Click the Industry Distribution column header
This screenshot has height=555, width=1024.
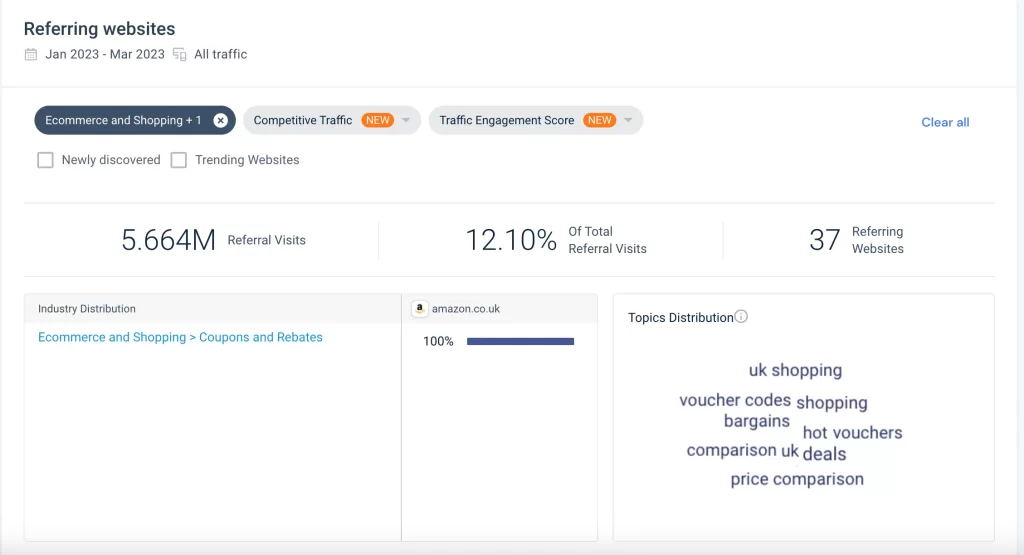87,309
